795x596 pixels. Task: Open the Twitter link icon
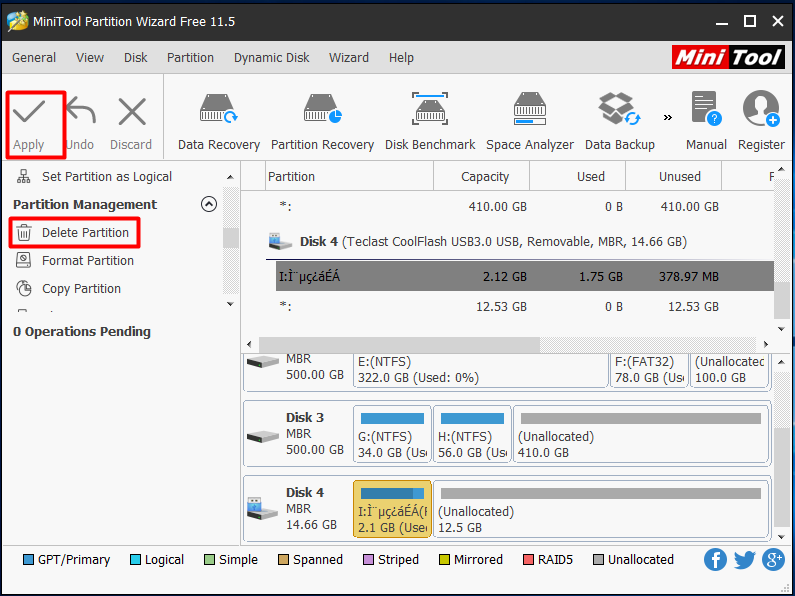(x=744, y=560)
